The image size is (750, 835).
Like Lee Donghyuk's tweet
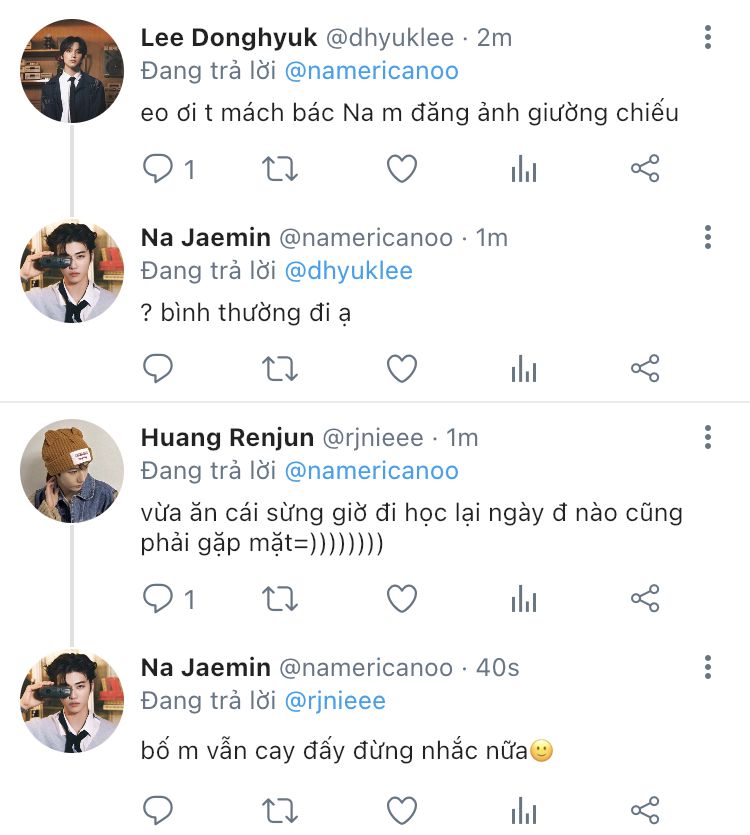[402, 168]
